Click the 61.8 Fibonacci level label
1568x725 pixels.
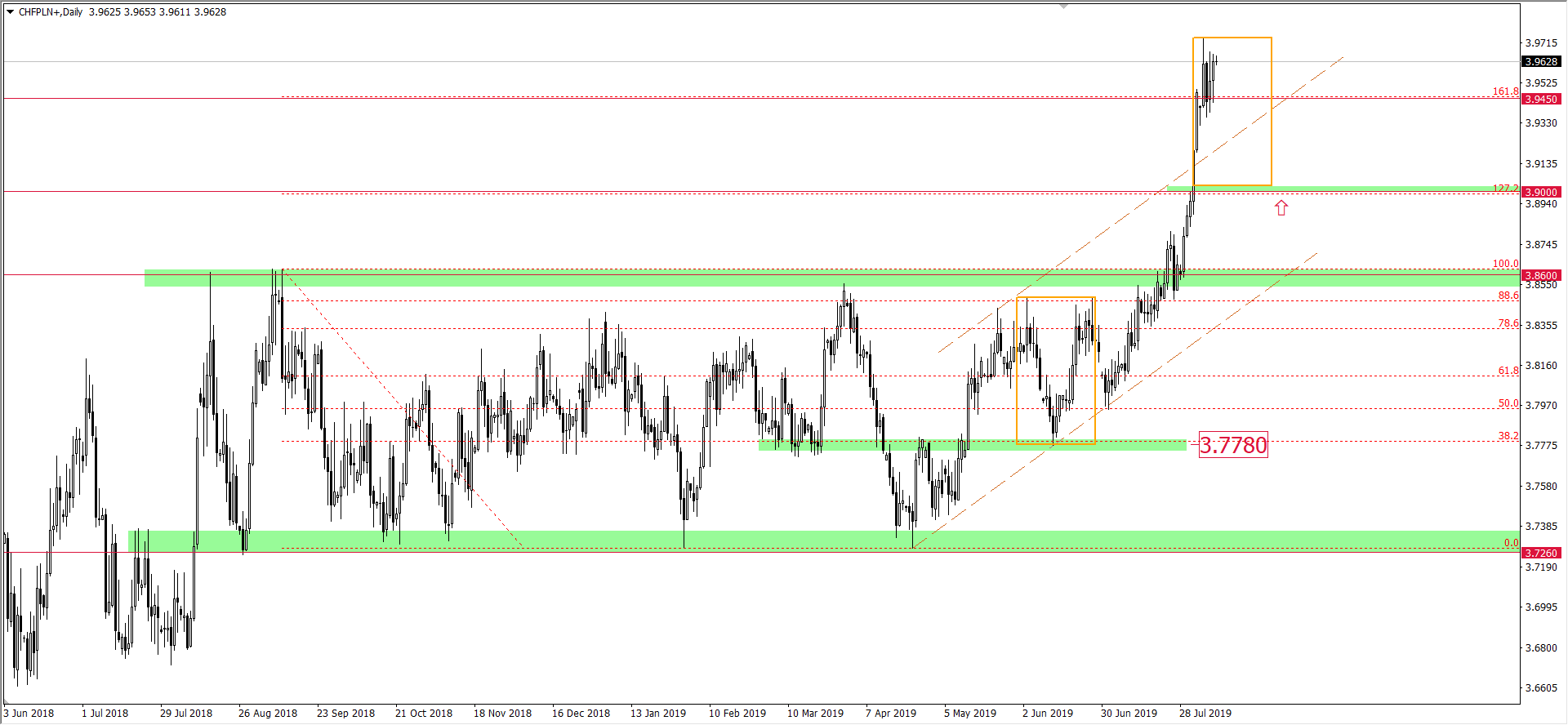click(1508, 370)
